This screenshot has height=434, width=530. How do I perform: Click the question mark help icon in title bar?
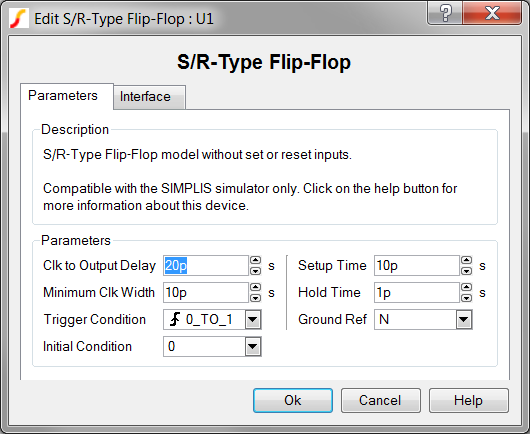pyautogui.click(x=445, y=13)
